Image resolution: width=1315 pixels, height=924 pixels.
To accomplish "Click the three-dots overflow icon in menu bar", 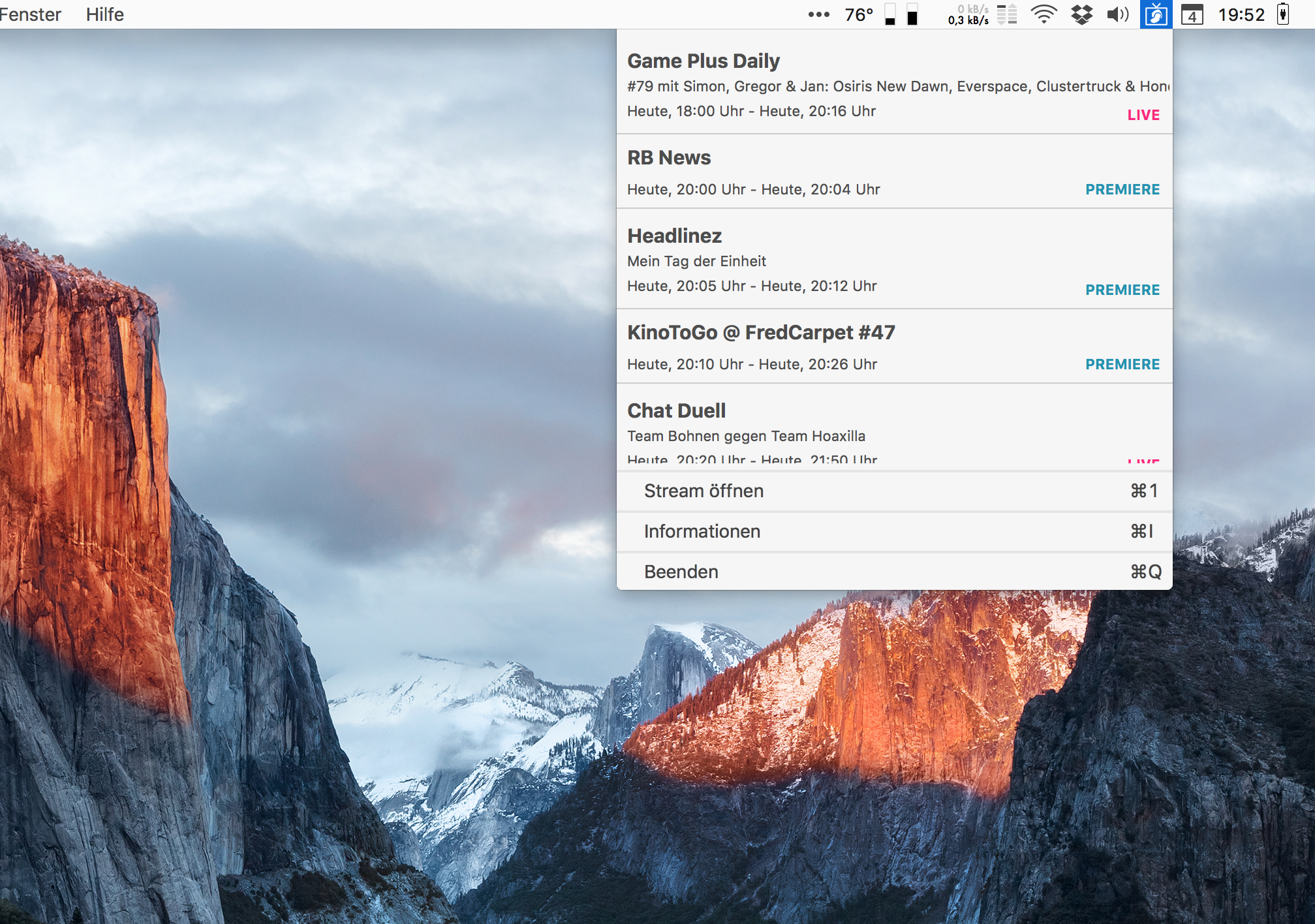I will (818, 14).
